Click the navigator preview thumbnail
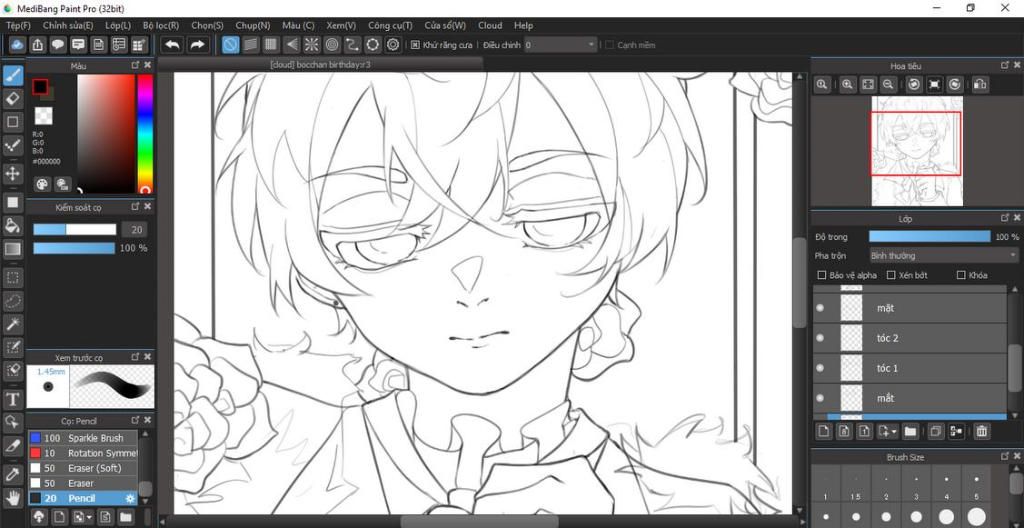The image size is (1024, 528). [917, 151]
